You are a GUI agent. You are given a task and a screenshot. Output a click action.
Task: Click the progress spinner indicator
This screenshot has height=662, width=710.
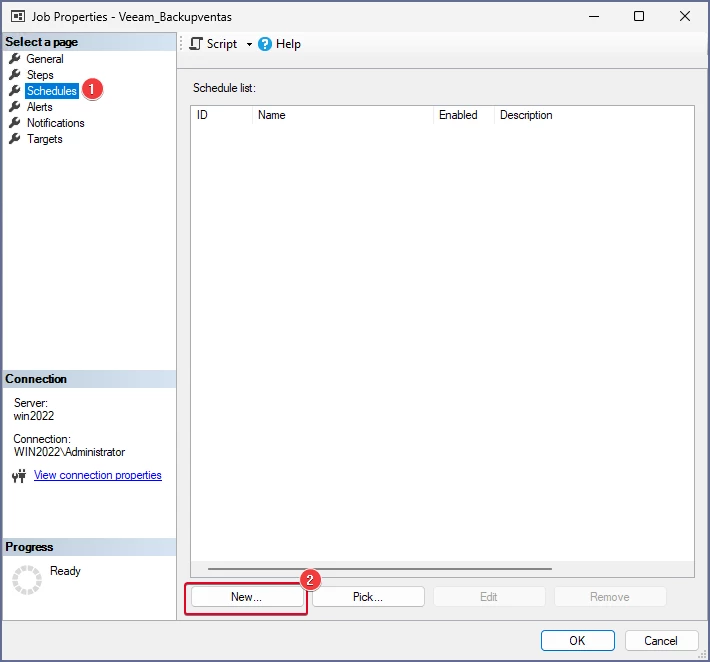tap(27, 580)
